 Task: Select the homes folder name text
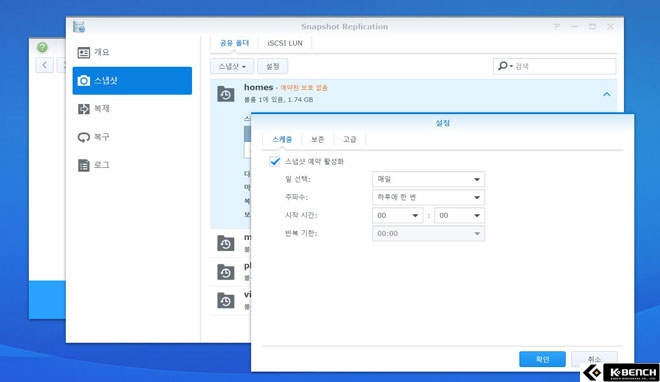pos(258,87)
